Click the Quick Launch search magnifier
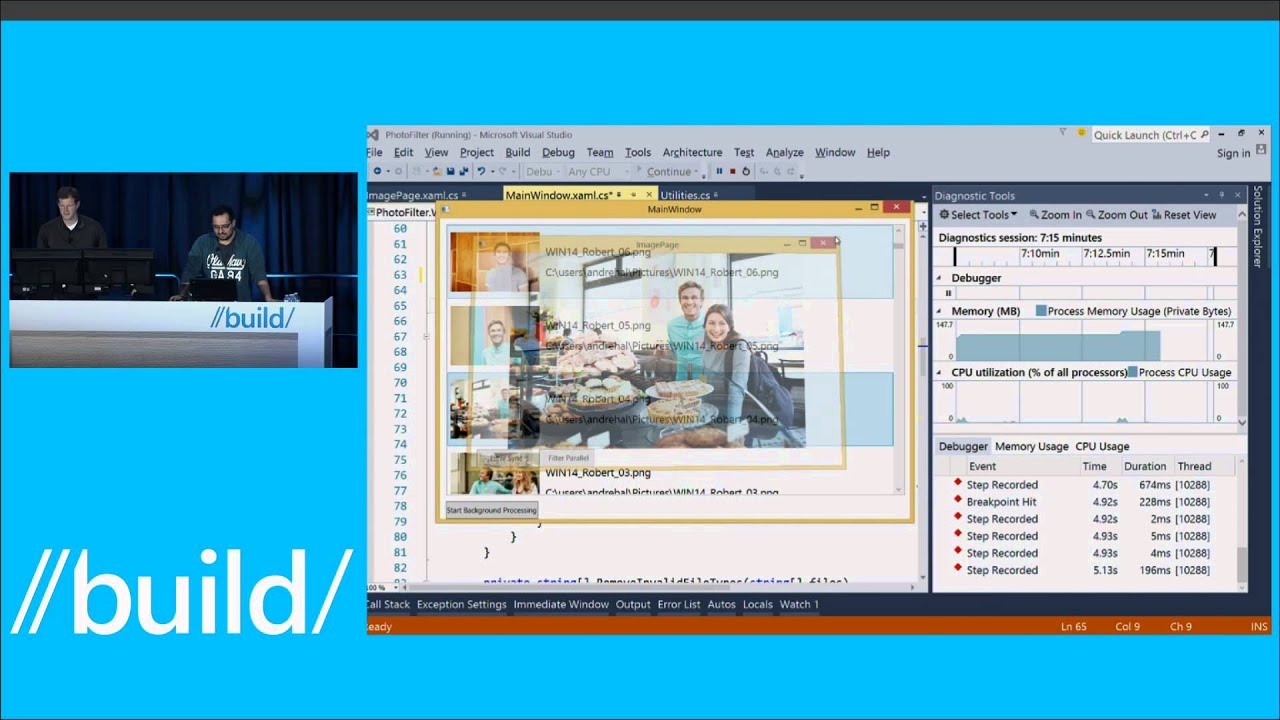The width and height of the screenshot is (1280, 720). coord(1204,135)
